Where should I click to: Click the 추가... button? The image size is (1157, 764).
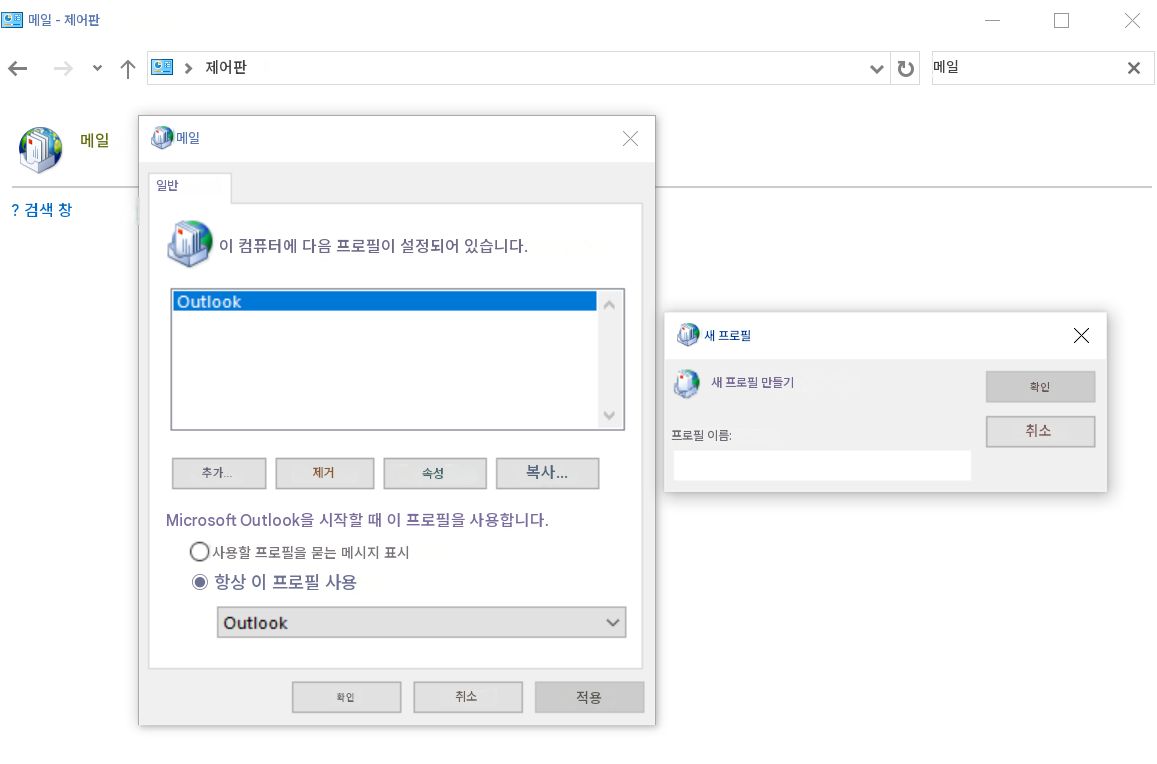(x=219, y=473)
